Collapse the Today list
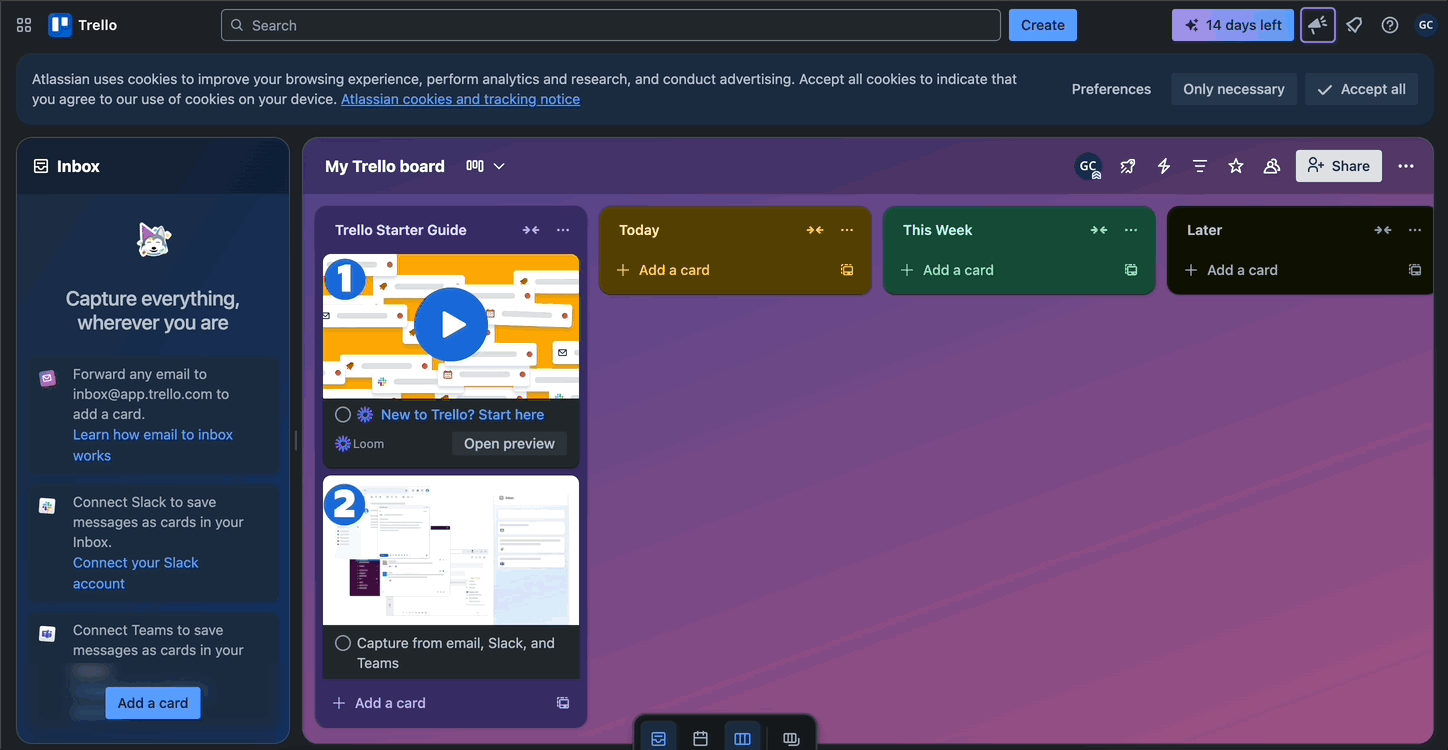This screenshot has height=750, width=1448. [x=815, y=230]
